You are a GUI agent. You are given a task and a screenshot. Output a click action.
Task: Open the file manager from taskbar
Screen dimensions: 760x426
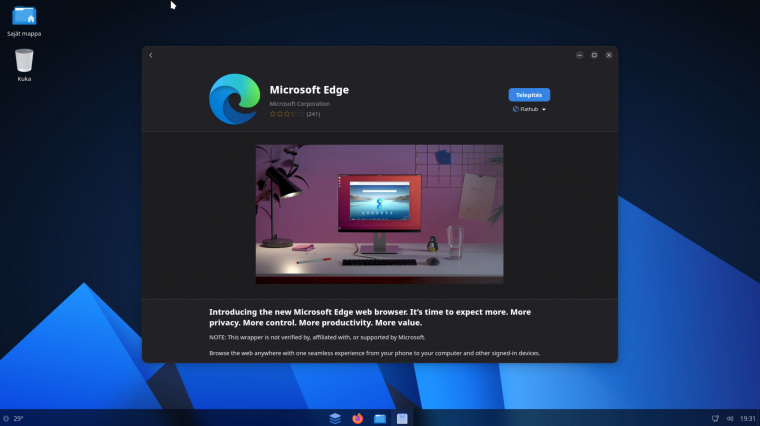pos(380,418)
